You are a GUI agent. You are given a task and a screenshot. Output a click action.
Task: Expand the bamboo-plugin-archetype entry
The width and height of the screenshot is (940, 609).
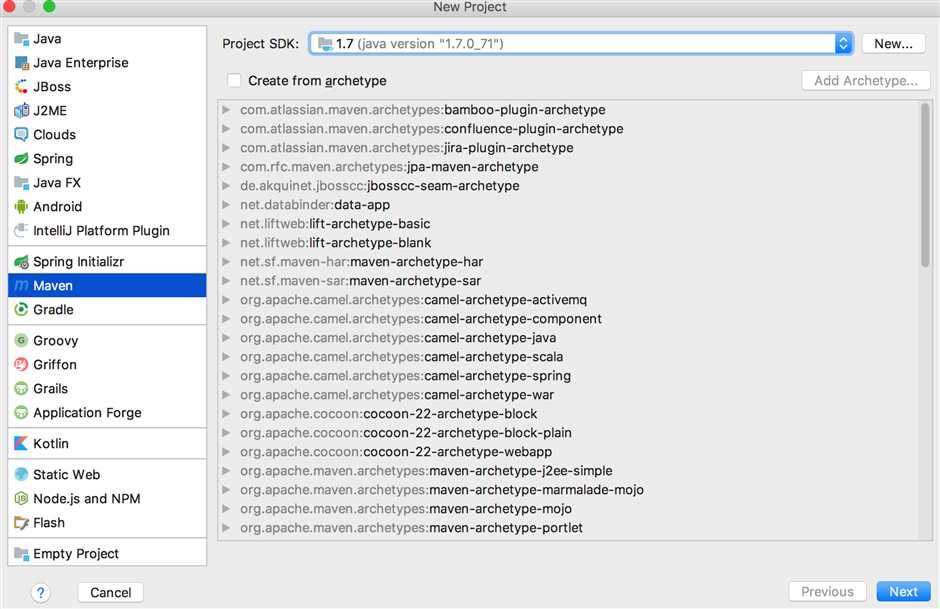pyautogui.click(x=226, y=110)
